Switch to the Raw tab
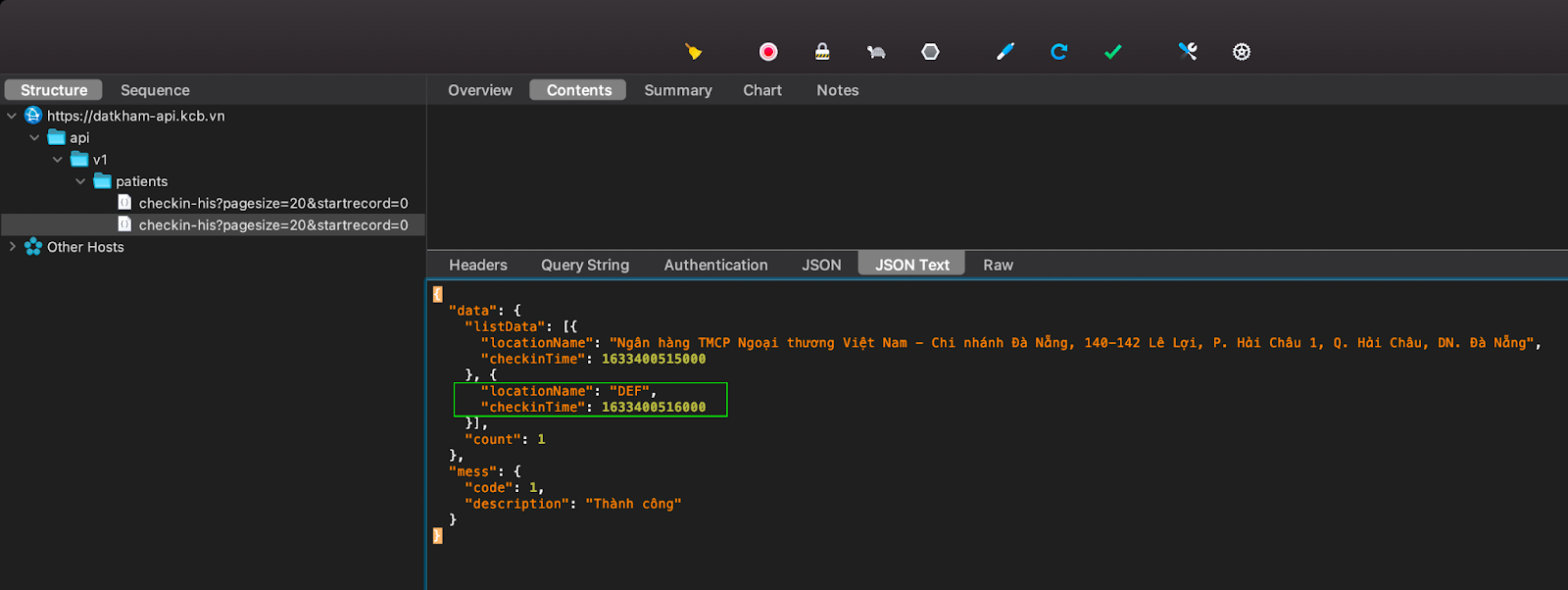This screenshot has width=1568, height=590. point(999,265)
